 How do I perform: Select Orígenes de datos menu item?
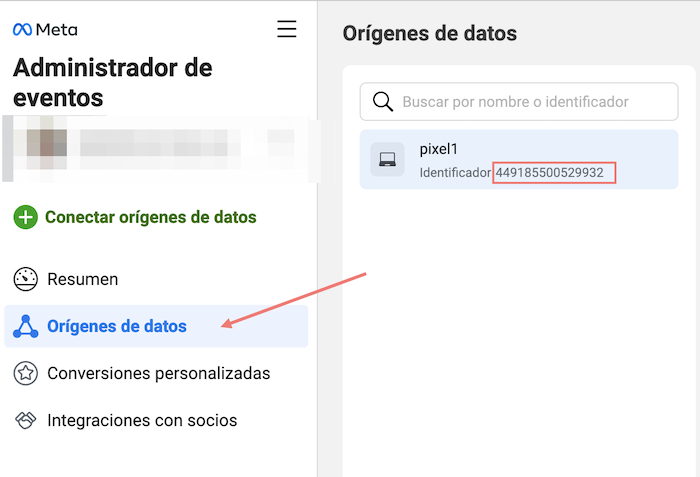[156, 326]
